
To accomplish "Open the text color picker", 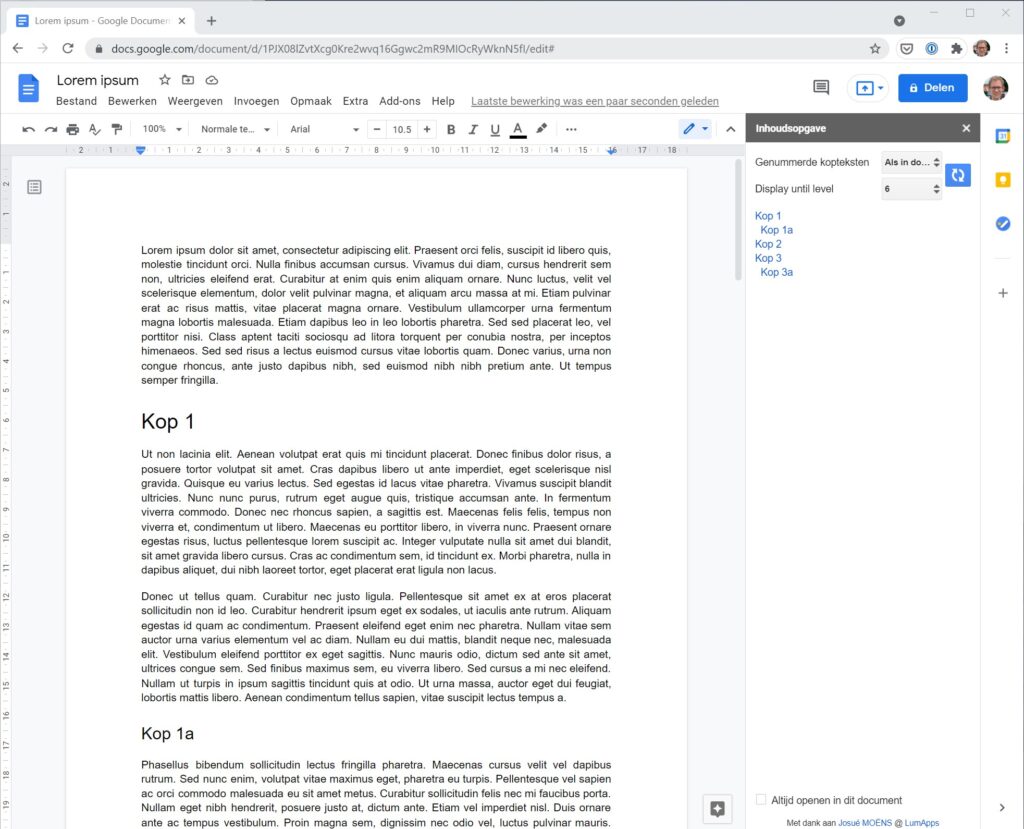I will (x=518, y=129).
